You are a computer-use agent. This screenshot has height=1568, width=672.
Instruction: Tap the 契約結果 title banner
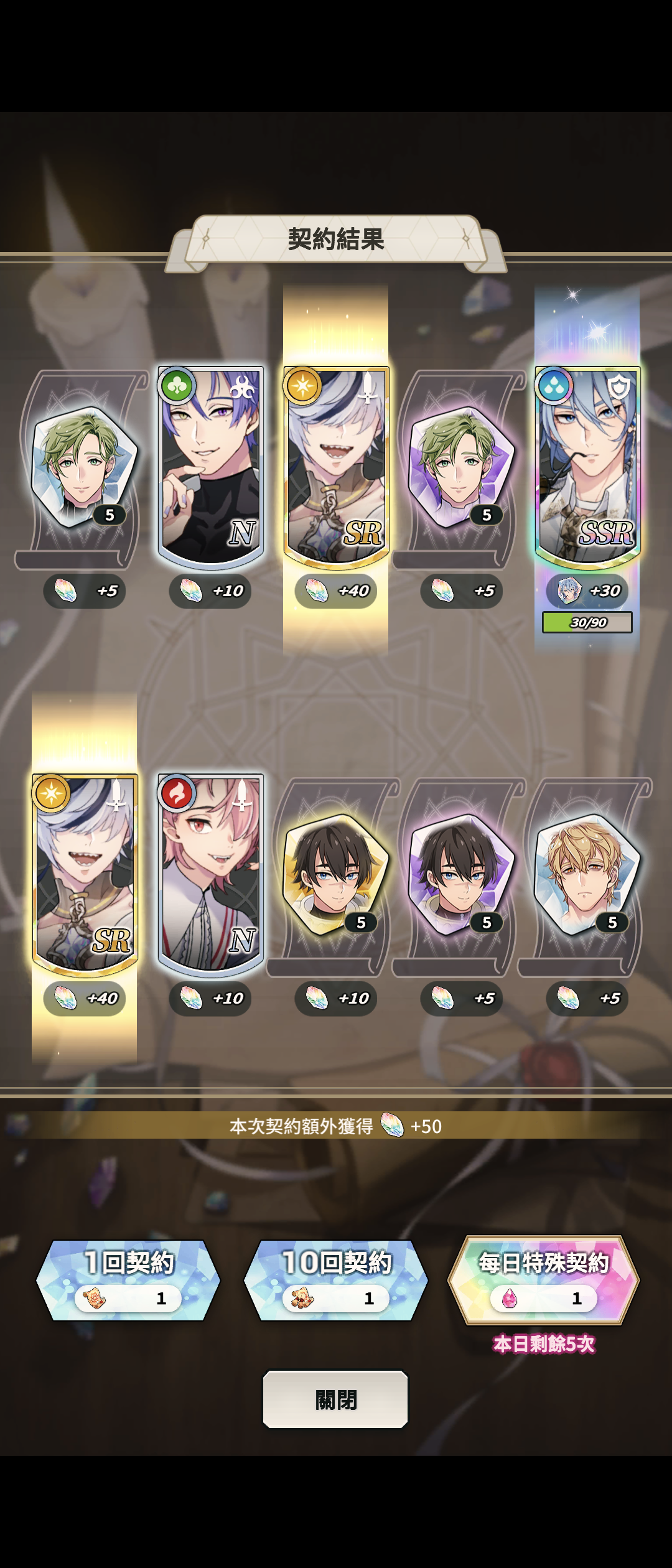(x=336, y=240)
